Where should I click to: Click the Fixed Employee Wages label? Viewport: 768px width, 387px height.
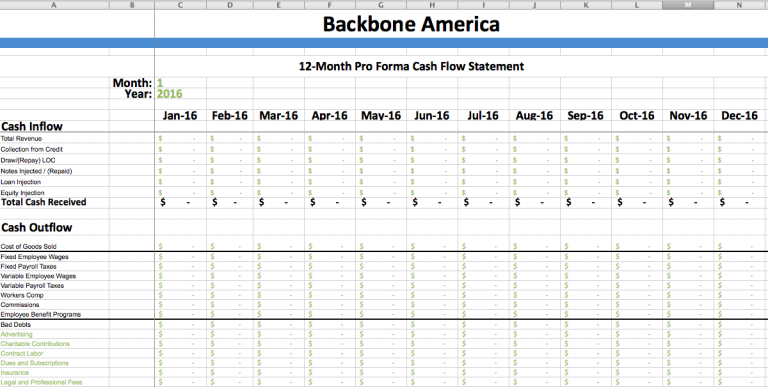[x=34, y=257]
